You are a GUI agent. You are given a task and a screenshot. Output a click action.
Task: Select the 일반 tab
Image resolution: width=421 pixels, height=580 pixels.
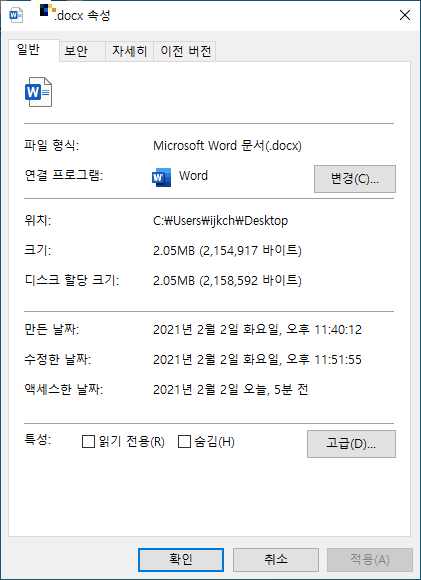34,50
